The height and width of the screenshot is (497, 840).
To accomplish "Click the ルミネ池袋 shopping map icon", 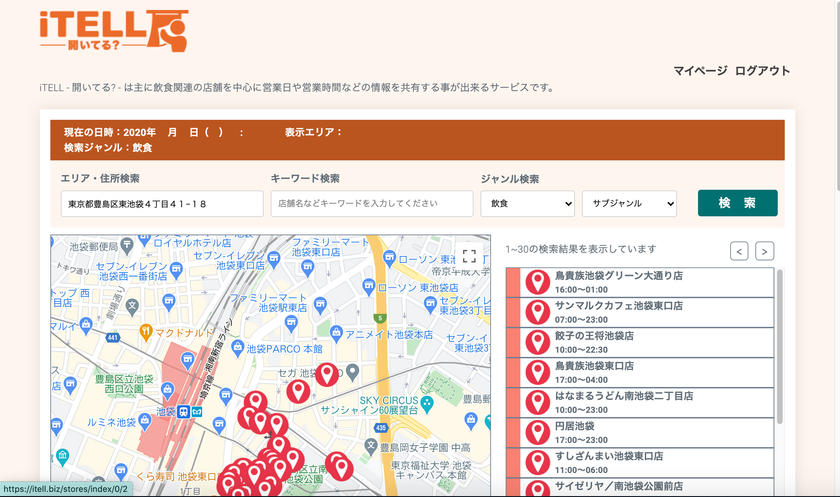I will [144, 421].
